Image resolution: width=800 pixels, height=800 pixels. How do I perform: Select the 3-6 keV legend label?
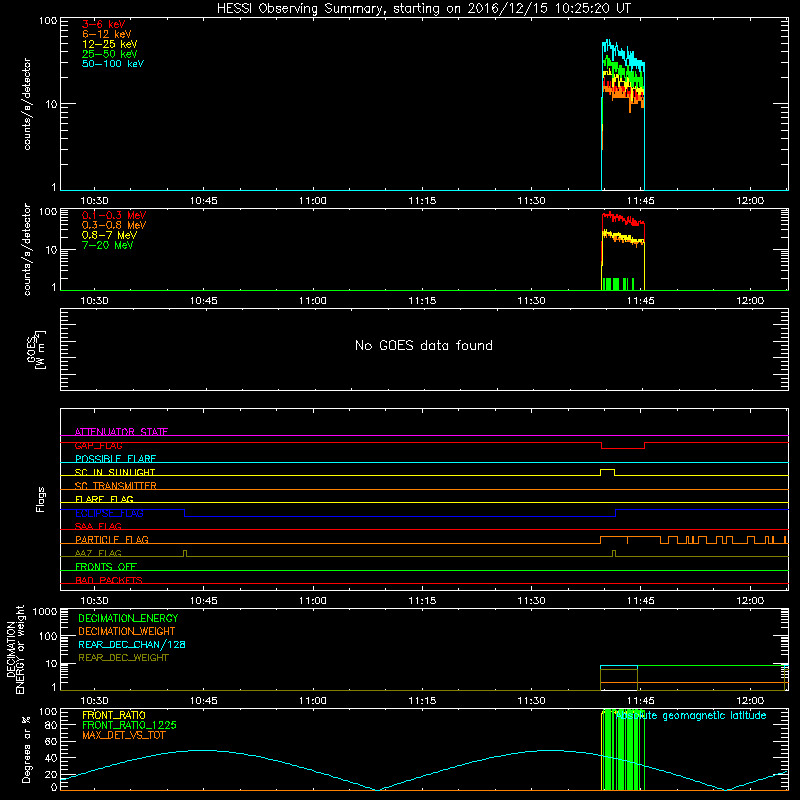click(103, 24)
